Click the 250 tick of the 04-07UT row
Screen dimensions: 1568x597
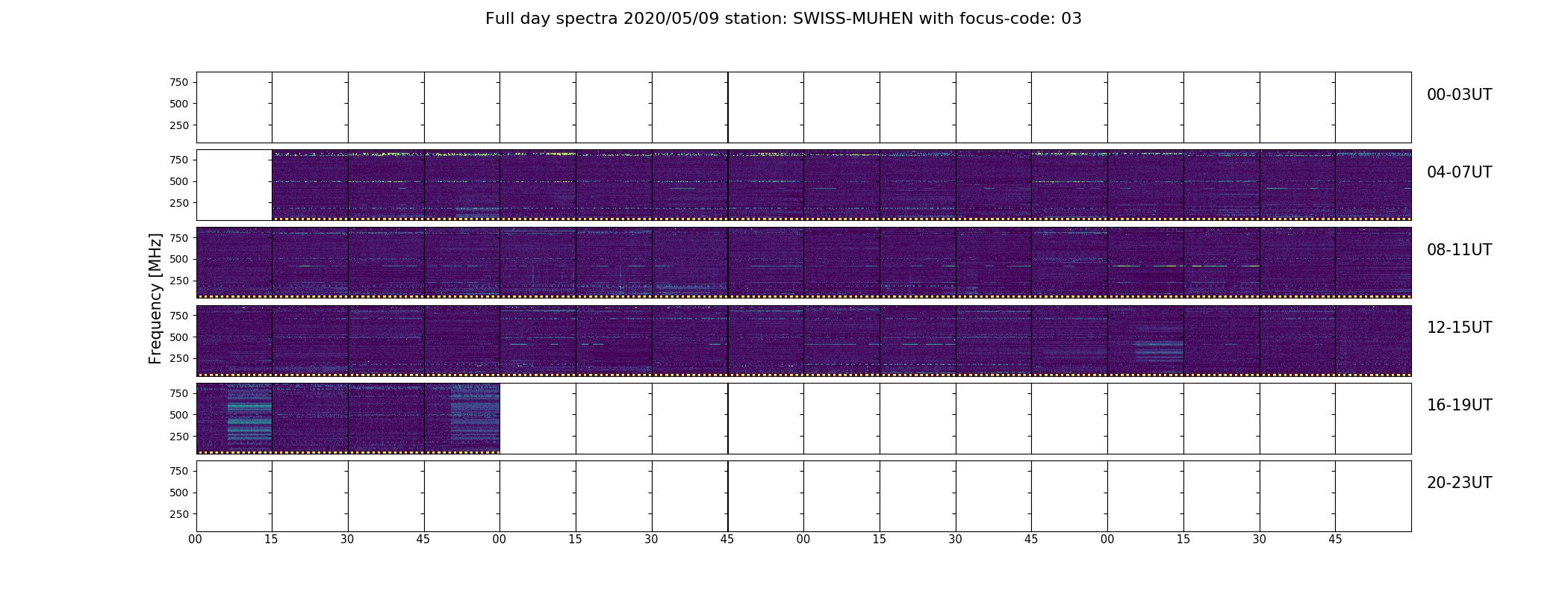179,203
